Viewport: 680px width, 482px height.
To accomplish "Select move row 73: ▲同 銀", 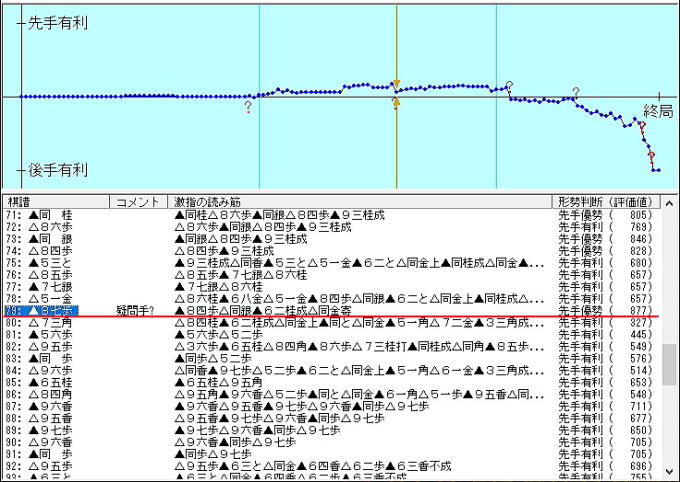I will [331, 239].
